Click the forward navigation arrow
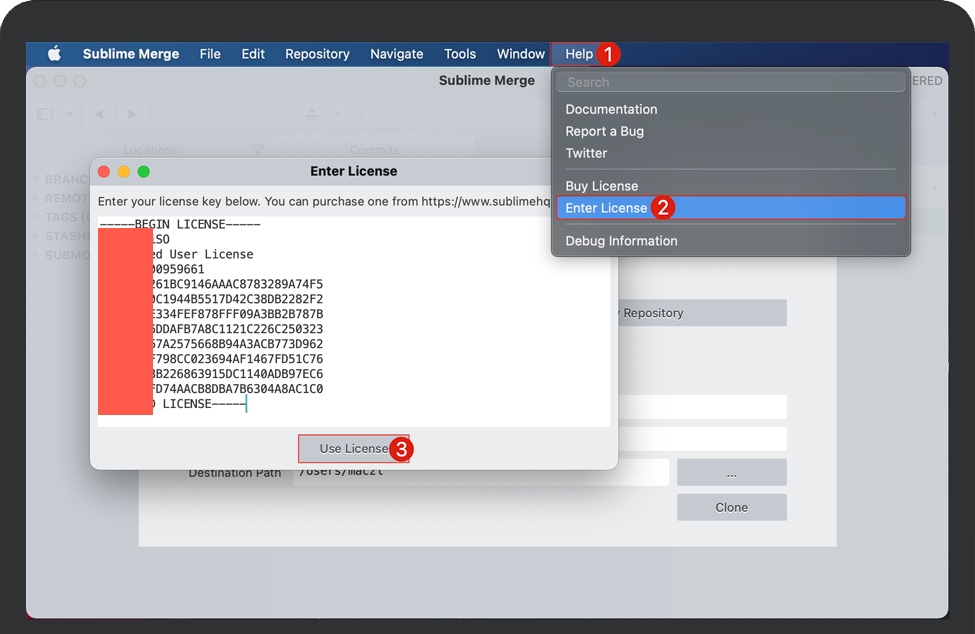This screenshot has height=634, width=975. [132, 114]
